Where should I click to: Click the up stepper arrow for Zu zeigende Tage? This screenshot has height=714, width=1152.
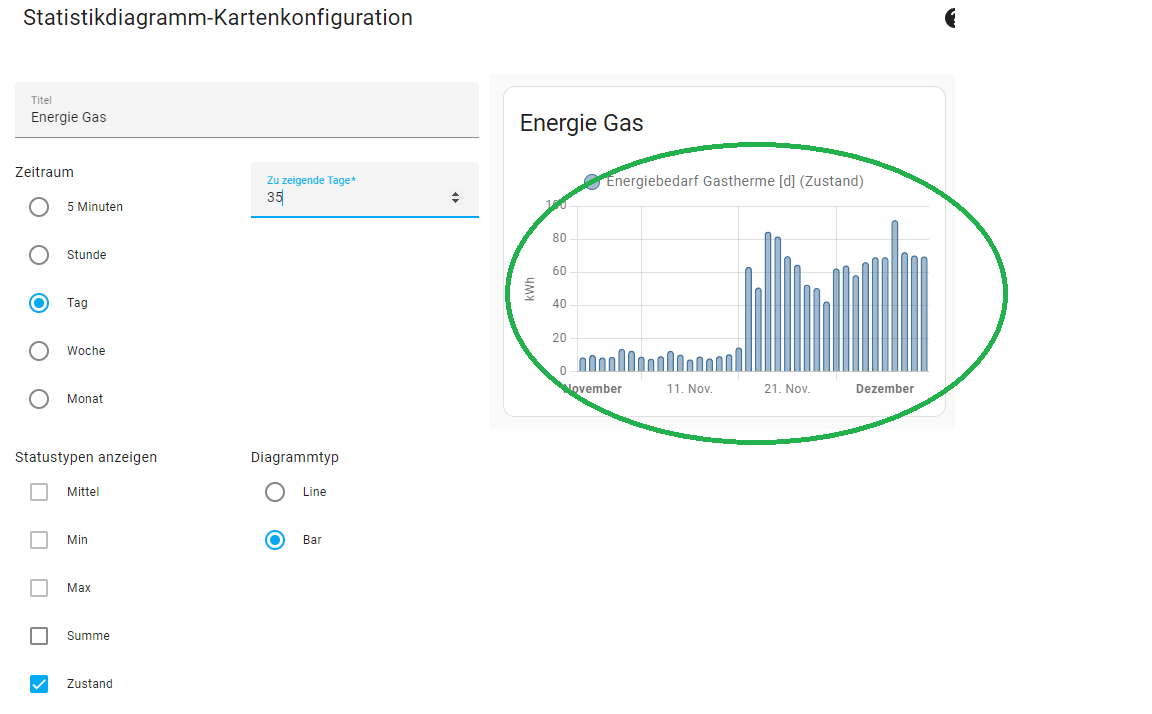coord(456,193)
